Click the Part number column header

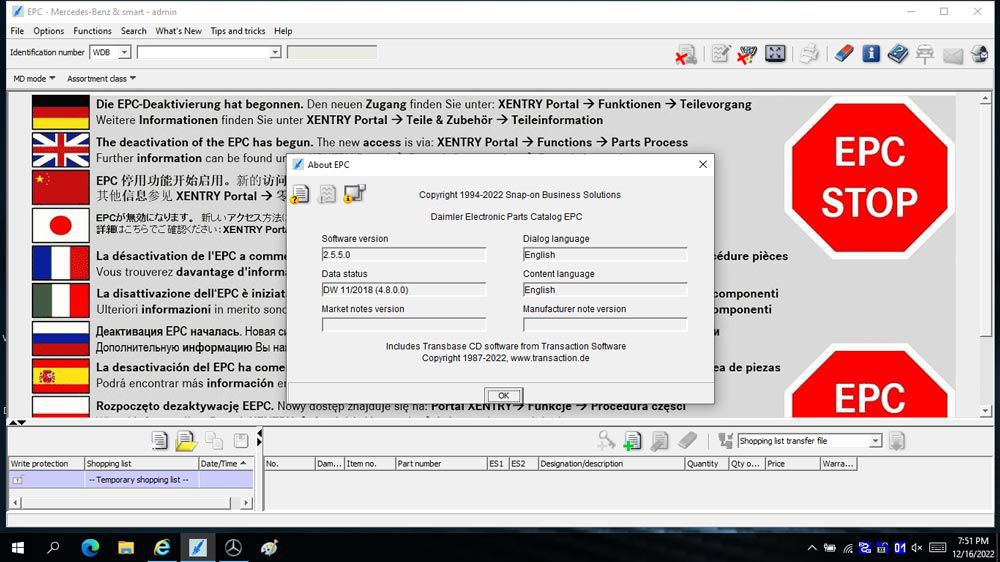441,464
